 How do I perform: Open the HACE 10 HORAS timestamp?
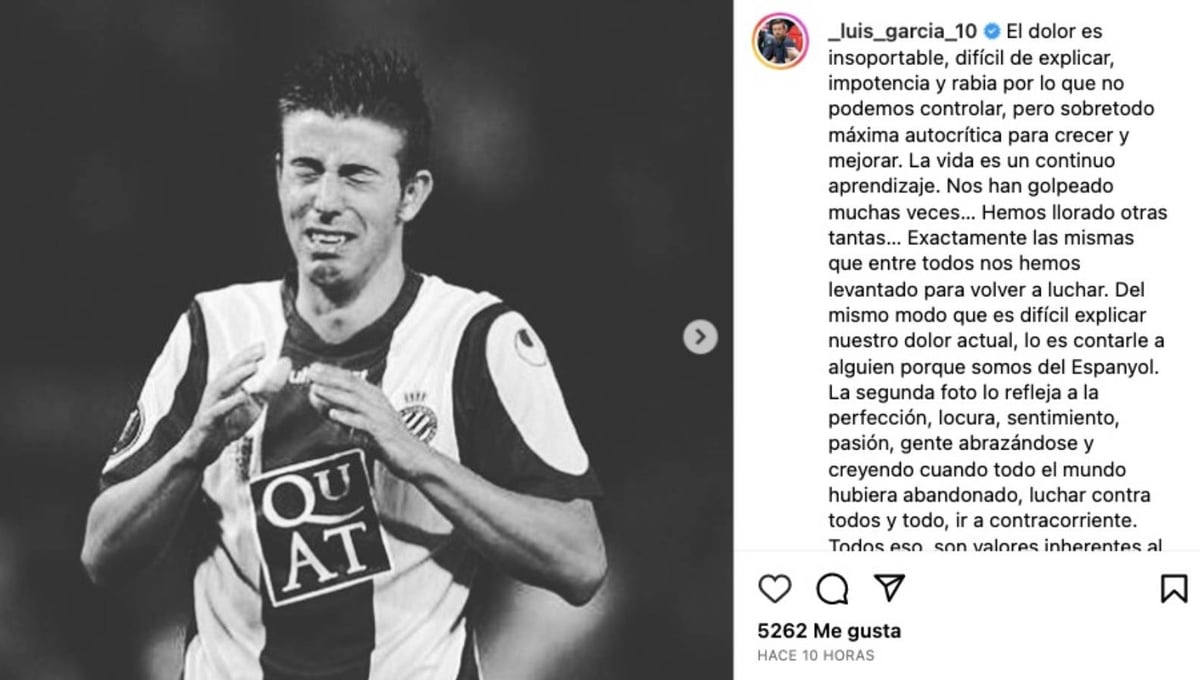[x=816, y=655]
